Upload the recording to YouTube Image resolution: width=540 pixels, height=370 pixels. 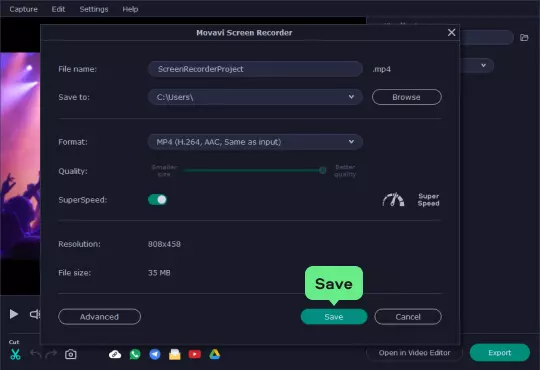[x=195, y=354]
